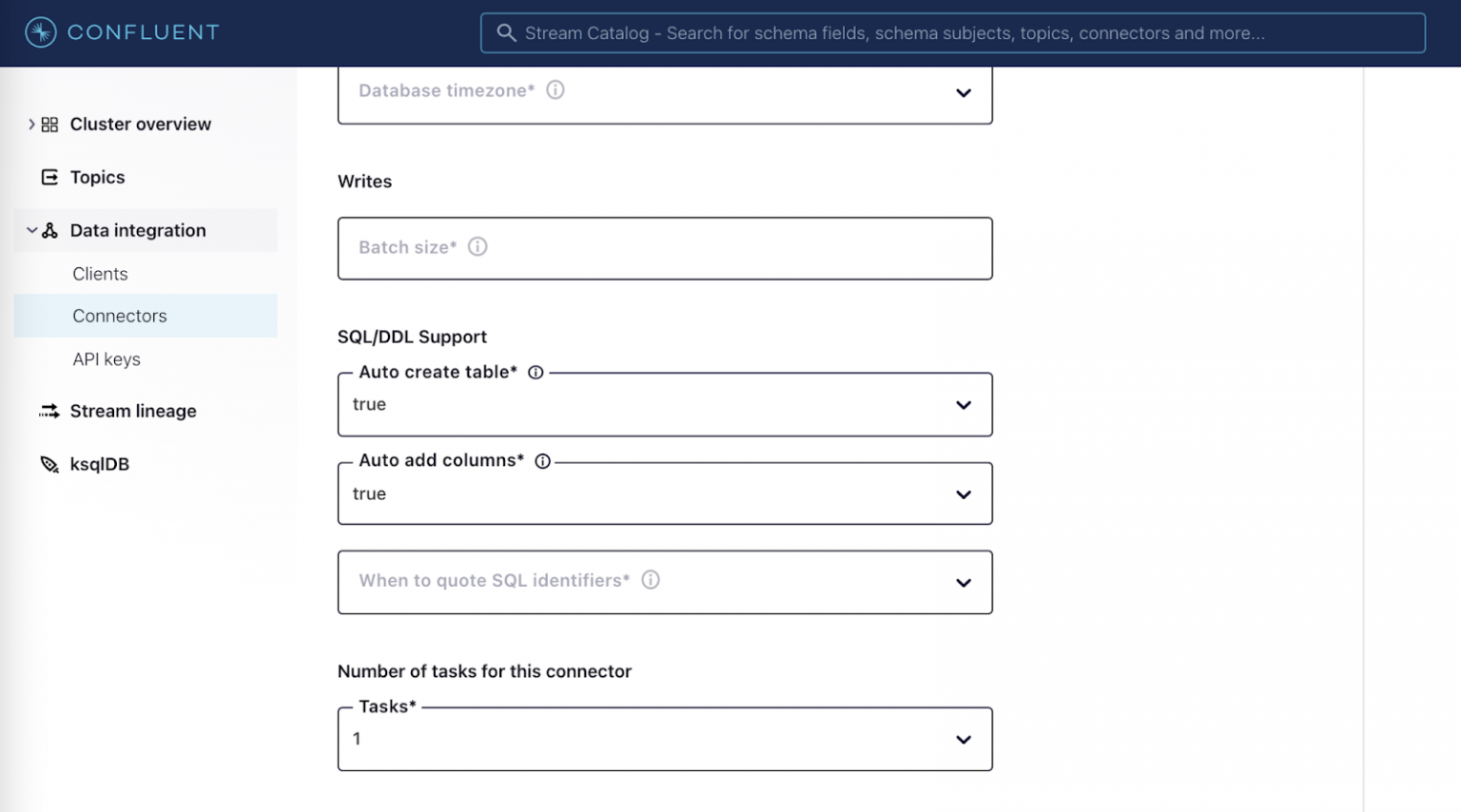Open the Database timezone dropdown
The width and height of the screenshot is (1461, 812).
pyautogui.click(x=963, y=93)
